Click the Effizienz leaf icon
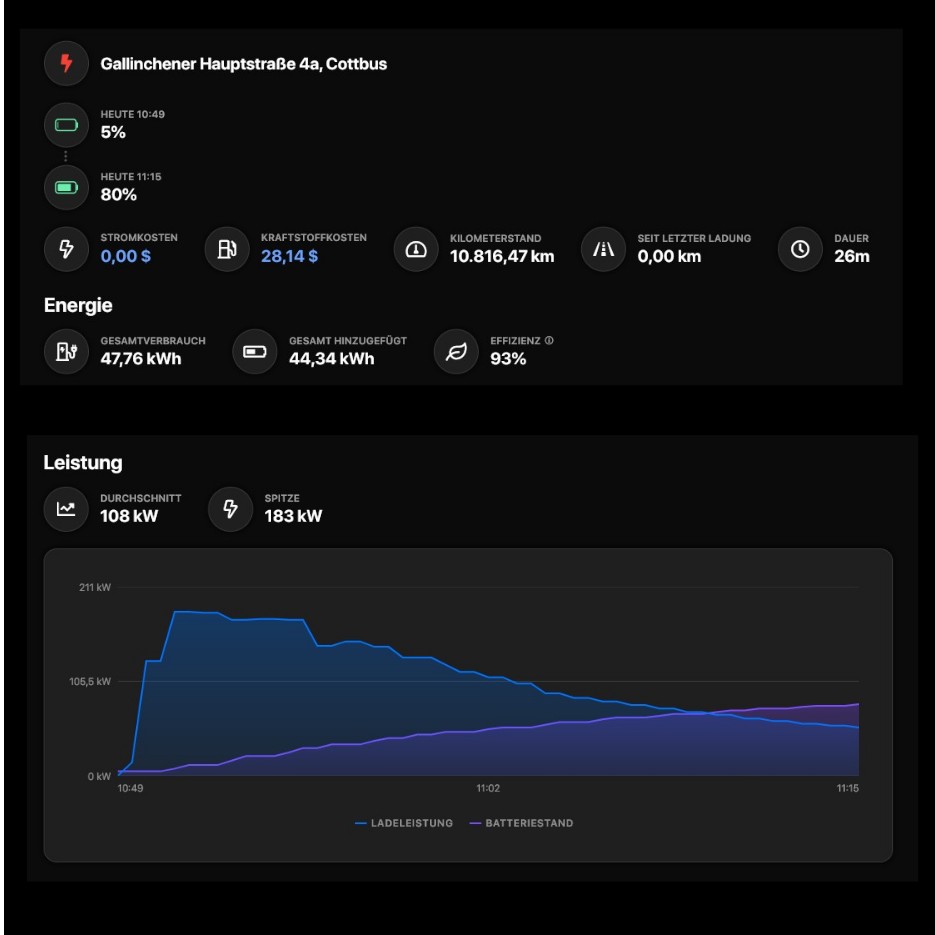Viewport: 935px width, 935px height. [456, 352]
